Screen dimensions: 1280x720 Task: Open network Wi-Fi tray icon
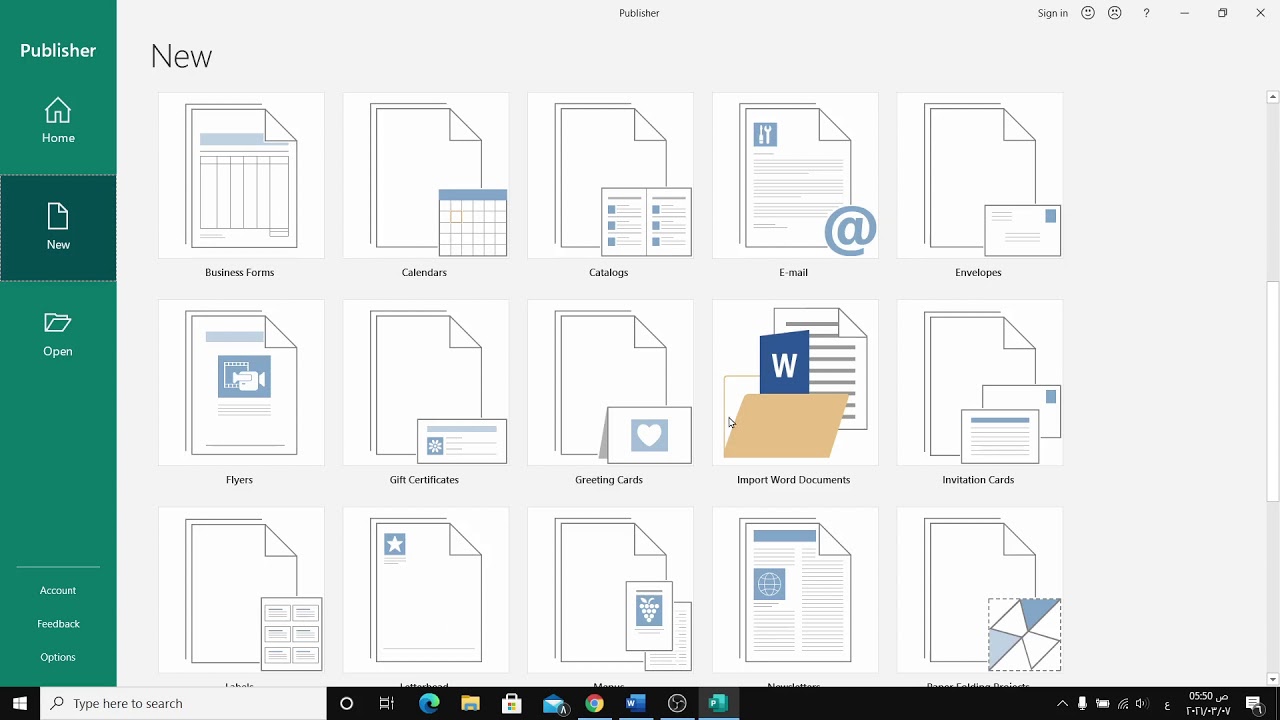click(1123, 704)
